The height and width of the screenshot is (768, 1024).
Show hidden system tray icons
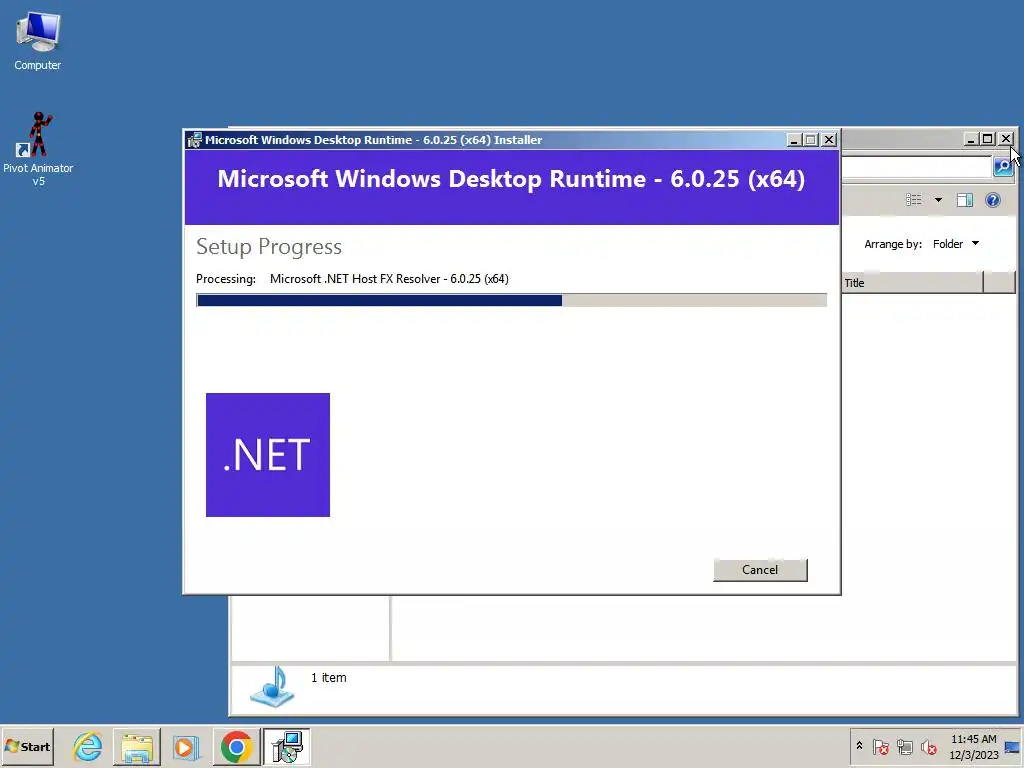(x=859, y=746)
